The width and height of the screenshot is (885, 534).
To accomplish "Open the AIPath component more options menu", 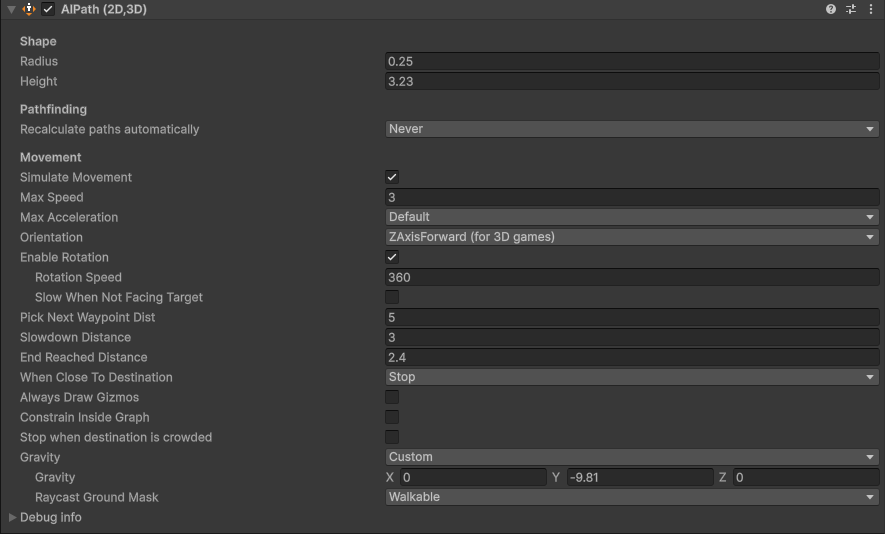I will (871, 9).
